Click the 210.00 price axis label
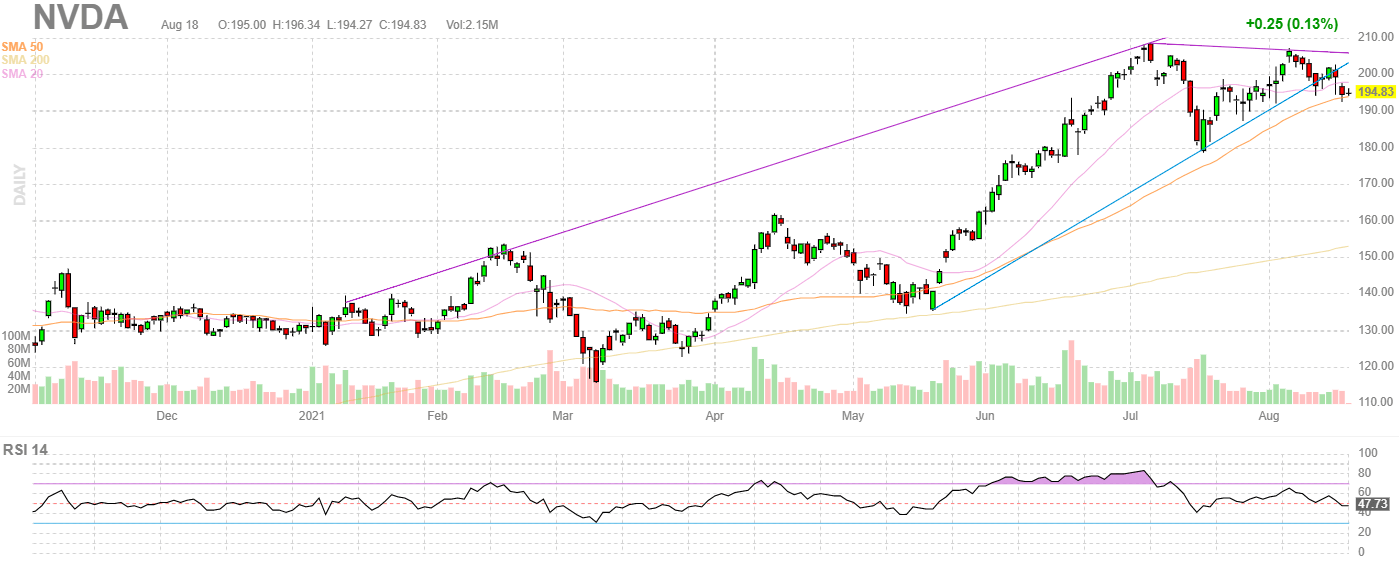Viewport: 1399px width, 565px height. point(1375,38)
